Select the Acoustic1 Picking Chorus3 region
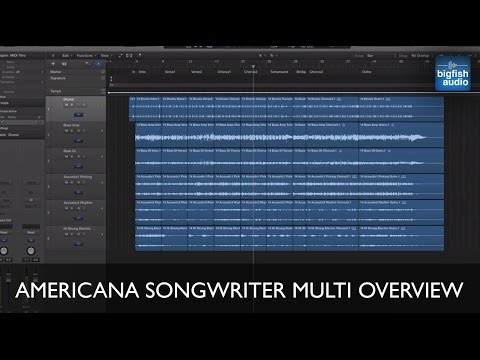480x360 pixels. pyautogui.click(x=332, y=186)
